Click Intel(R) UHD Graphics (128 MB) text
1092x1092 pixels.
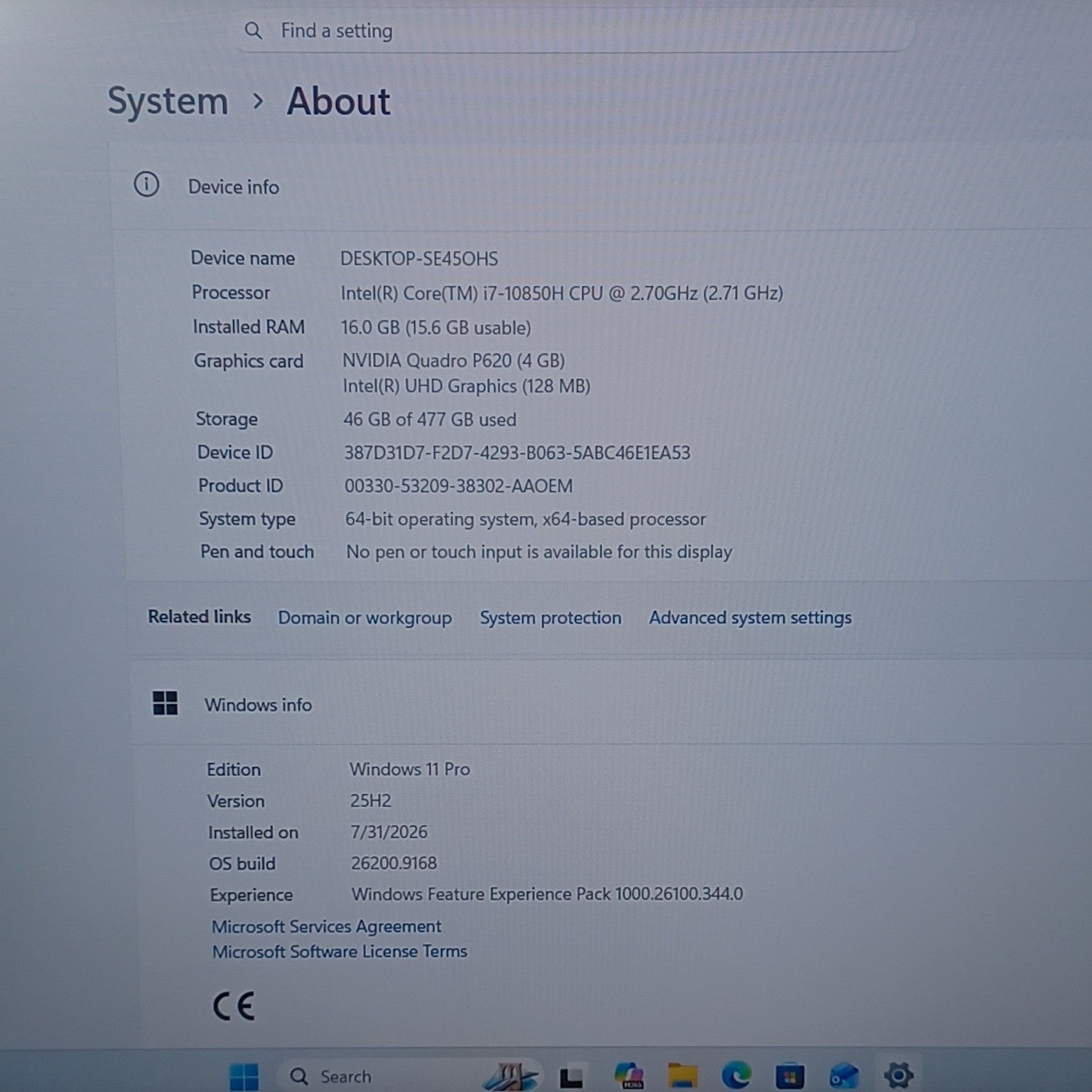[467, 386]
